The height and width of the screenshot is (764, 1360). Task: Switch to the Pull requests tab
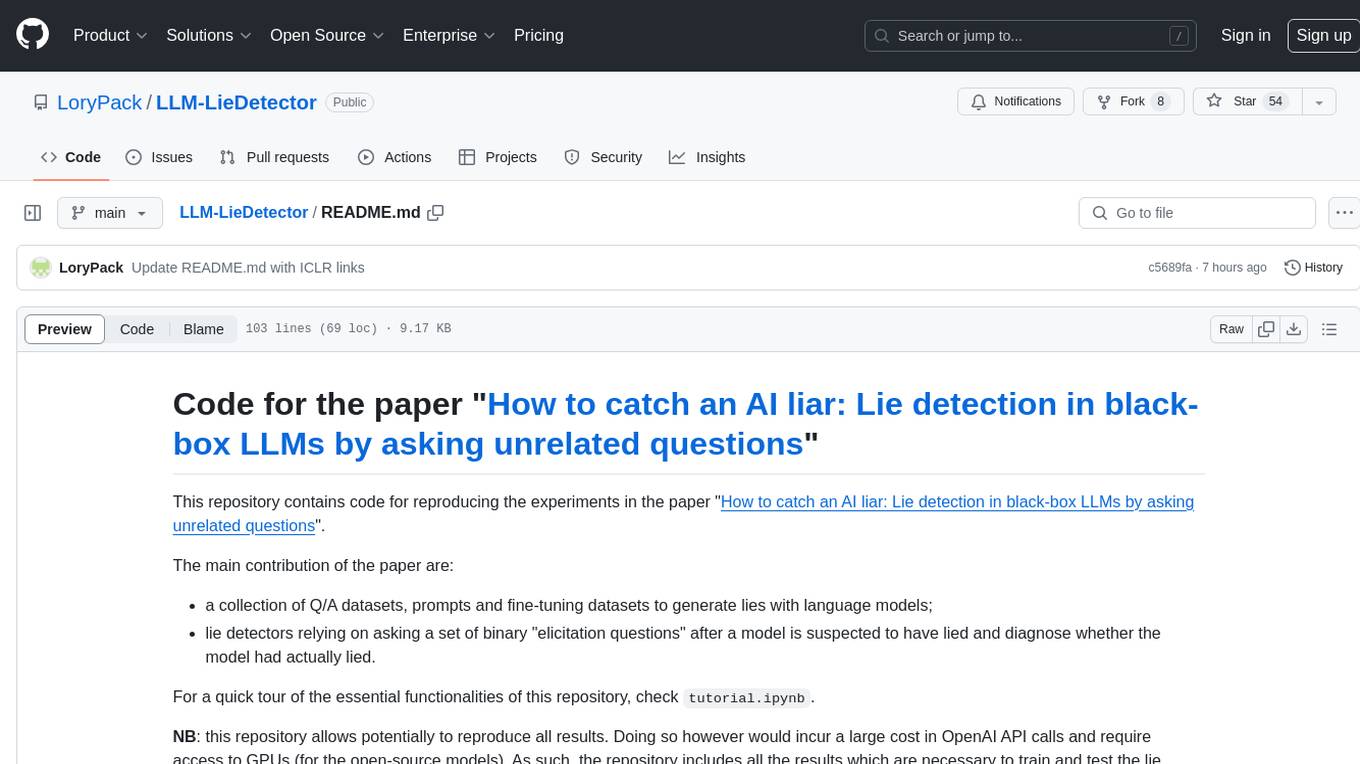pyautogui.click(x=274, y=157)
